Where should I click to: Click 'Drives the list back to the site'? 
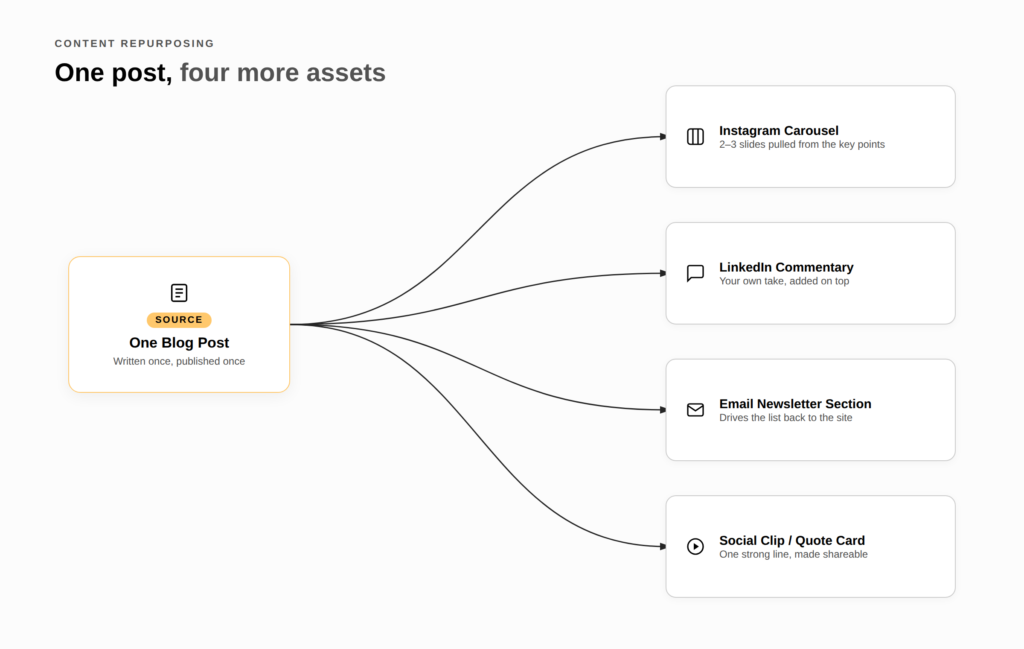pos(786,417)
